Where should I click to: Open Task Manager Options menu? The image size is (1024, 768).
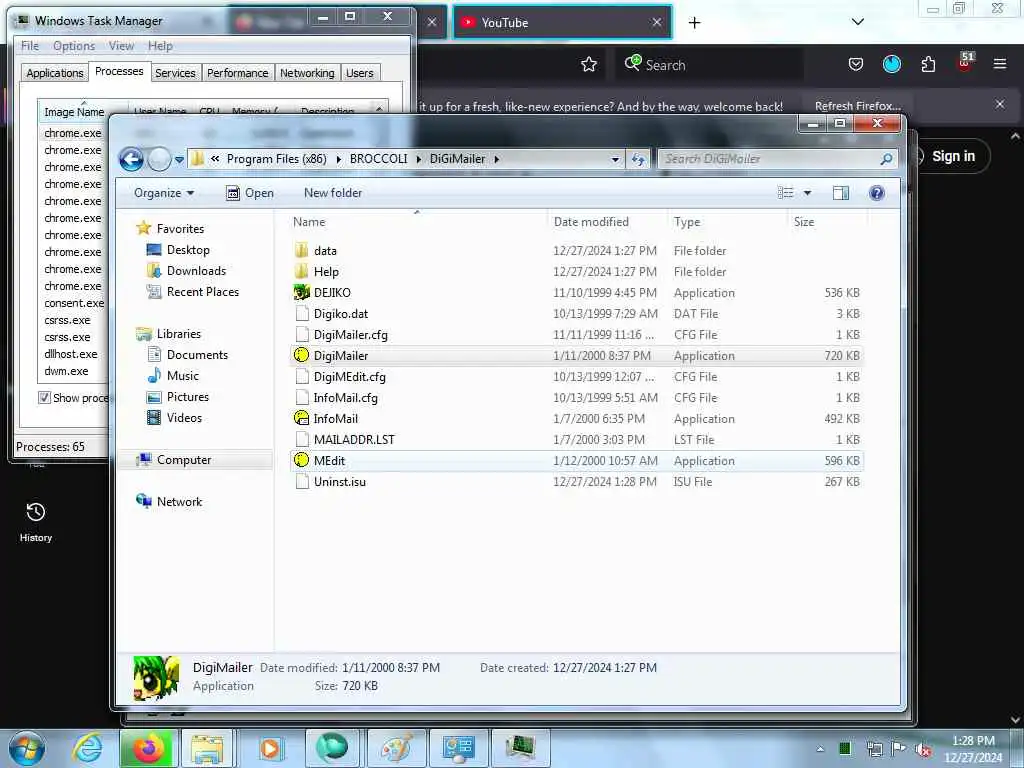74,46
